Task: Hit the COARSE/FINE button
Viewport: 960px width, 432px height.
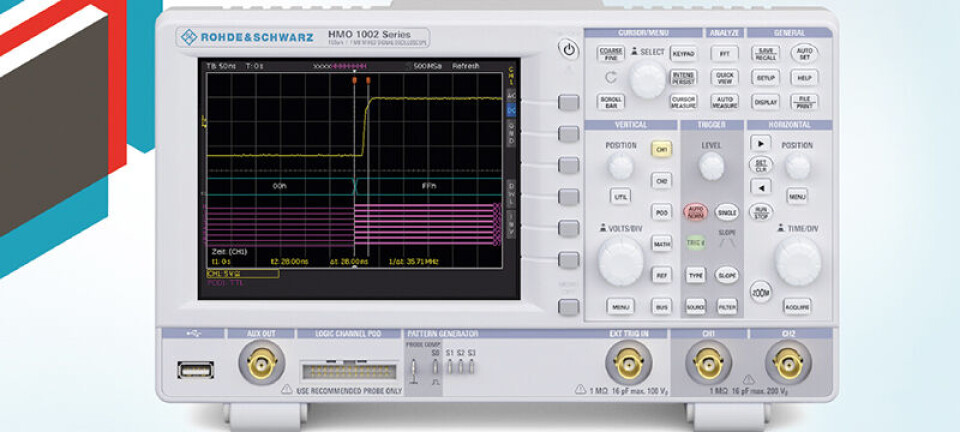Action: (610, 54)
